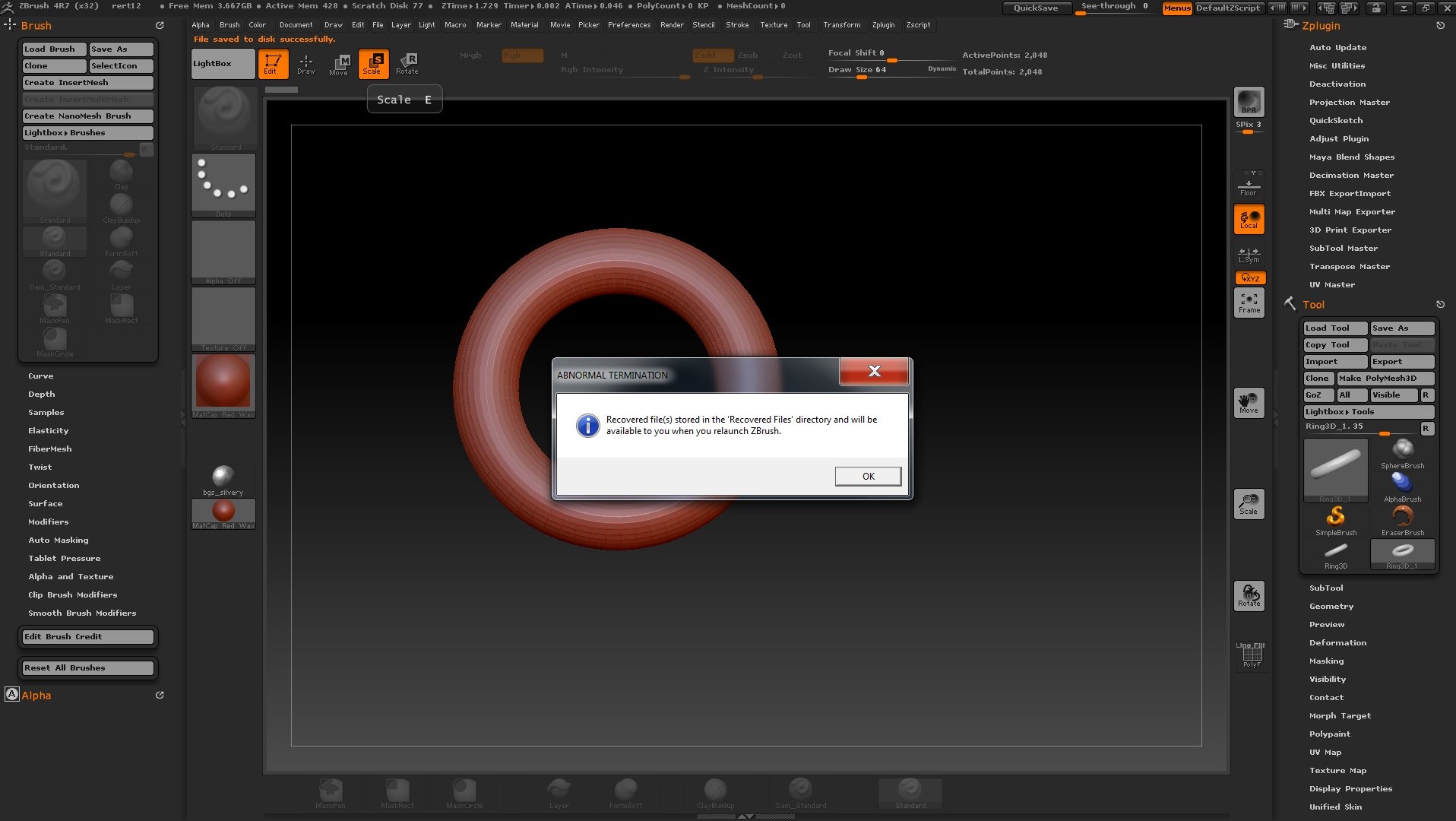Image resolution: width=1456 pixels, height=821 pixels.
Task: Open the Document menu
Action: click(x=296, y=25)
